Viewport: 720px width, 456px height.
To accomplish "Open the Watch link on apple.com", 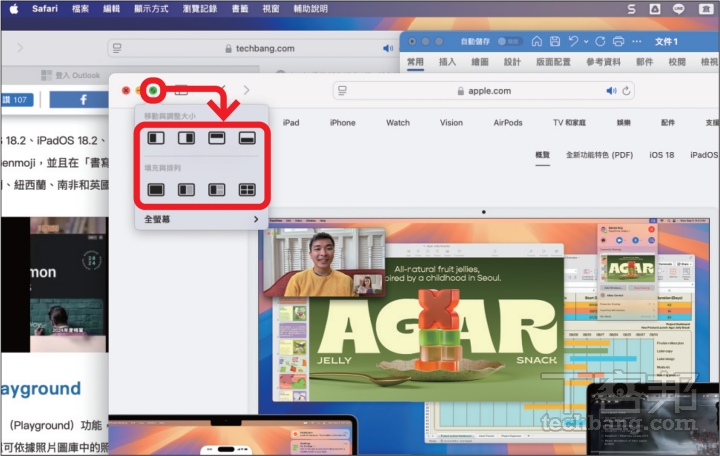I will tap(398, 123).
